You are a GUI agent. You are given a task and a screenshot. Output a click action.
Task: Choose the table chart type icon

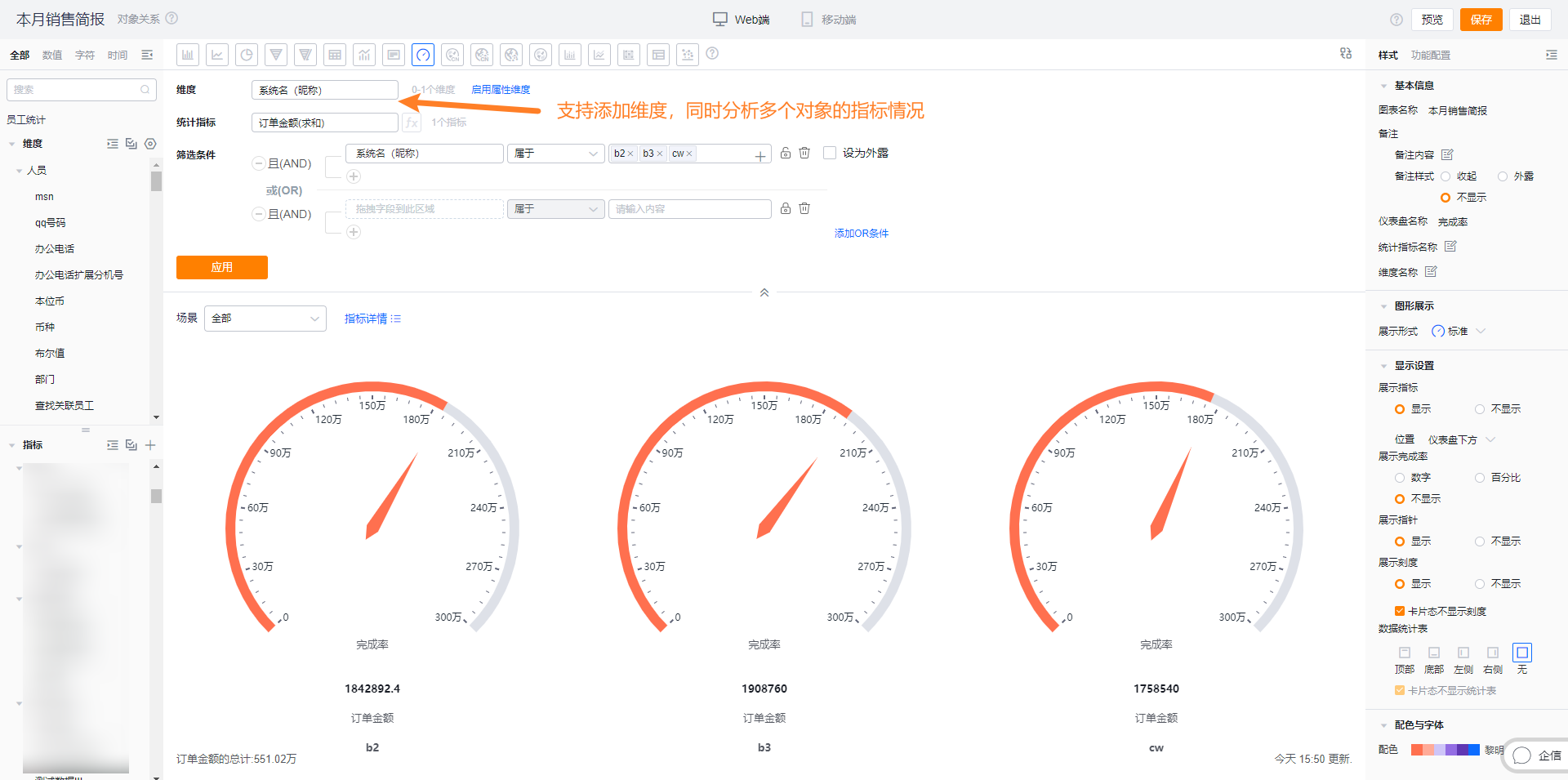pyautogui.click(x=335, y=55)
